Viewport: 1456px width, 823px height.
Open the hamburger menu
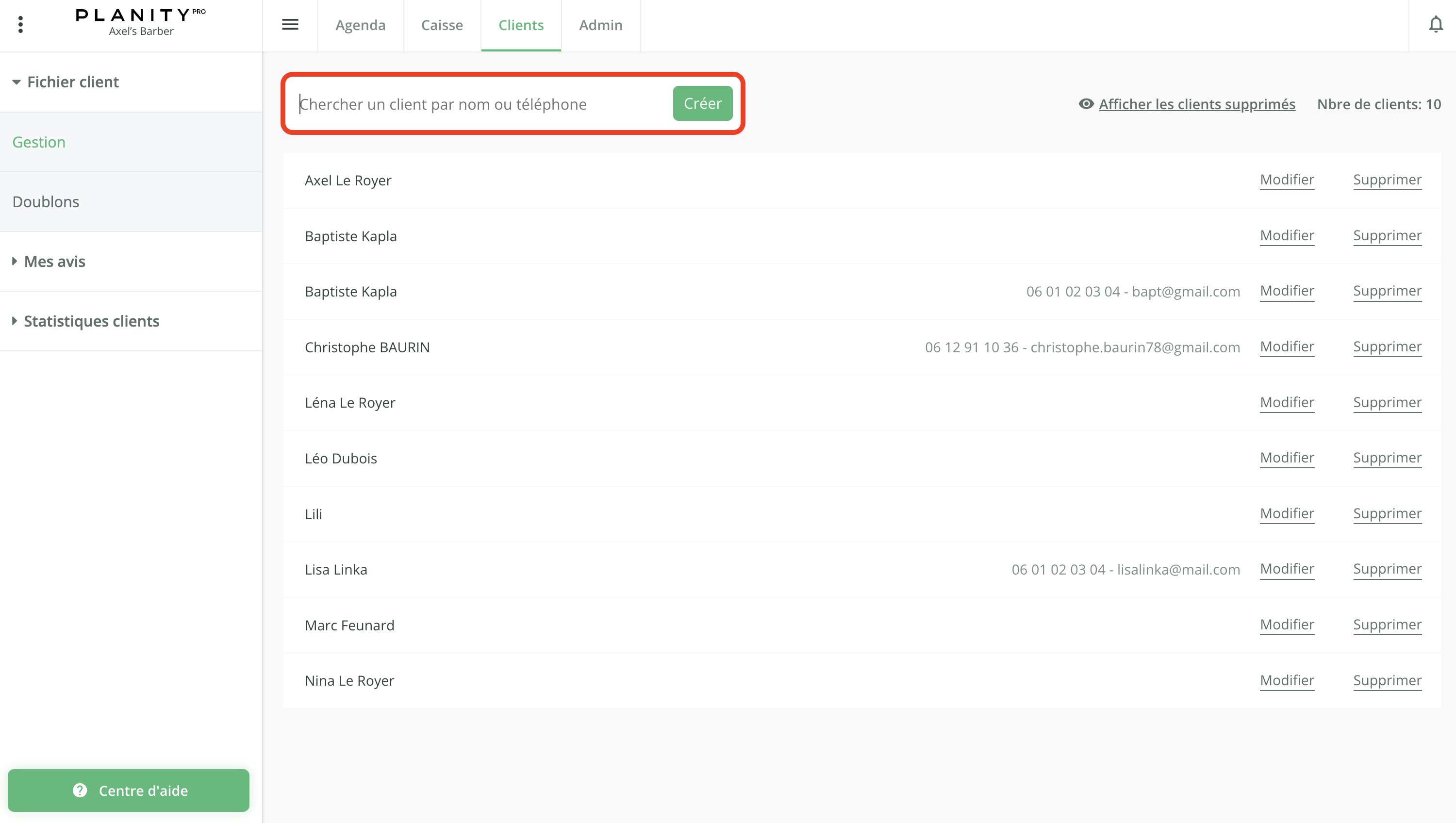click(290, 25)
